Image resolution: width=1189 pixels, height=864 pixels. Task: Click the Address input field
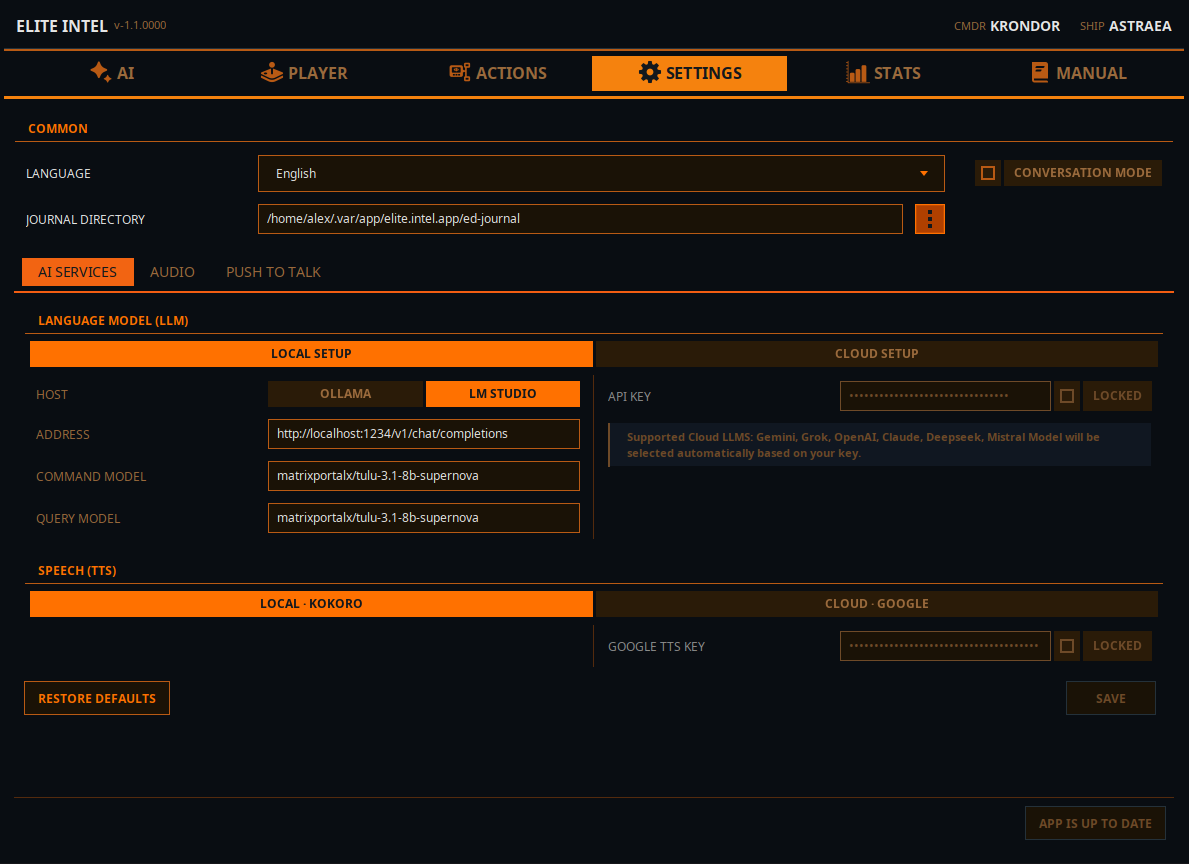(423, 434)
